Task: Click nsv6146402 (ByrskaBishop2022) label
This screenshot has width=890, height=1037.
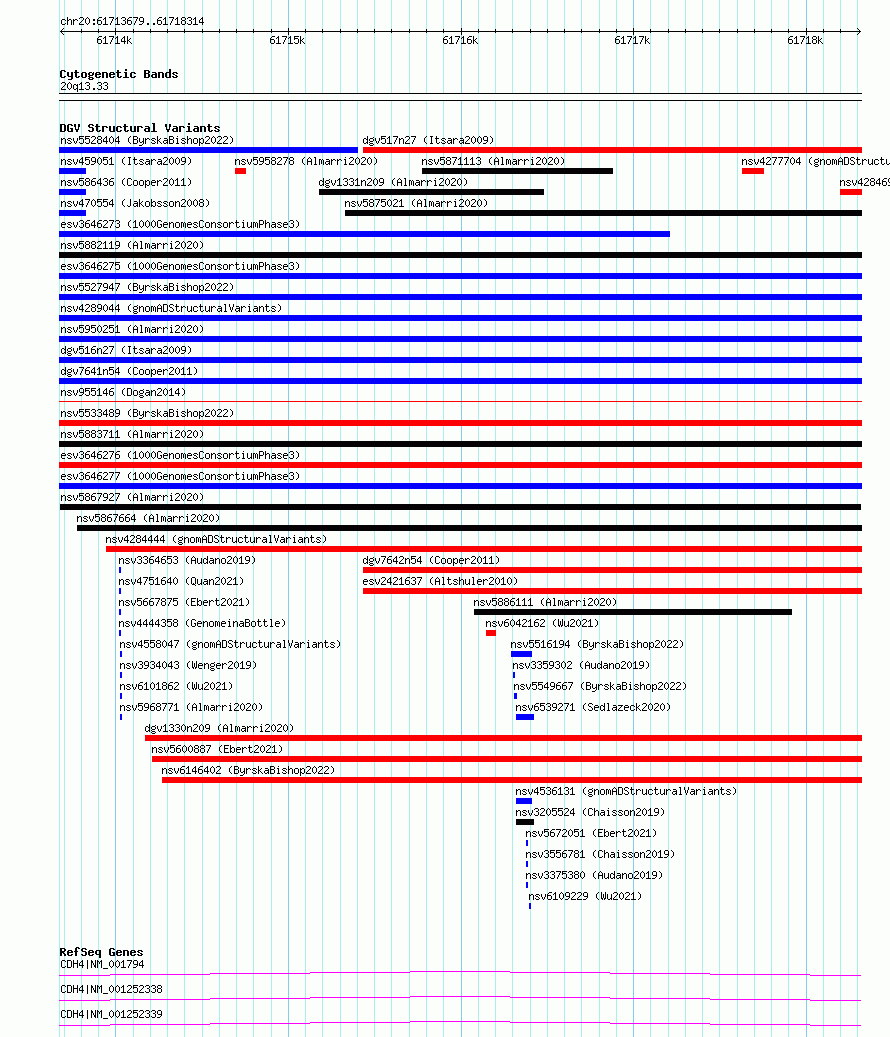Action: tap(248, 770)
